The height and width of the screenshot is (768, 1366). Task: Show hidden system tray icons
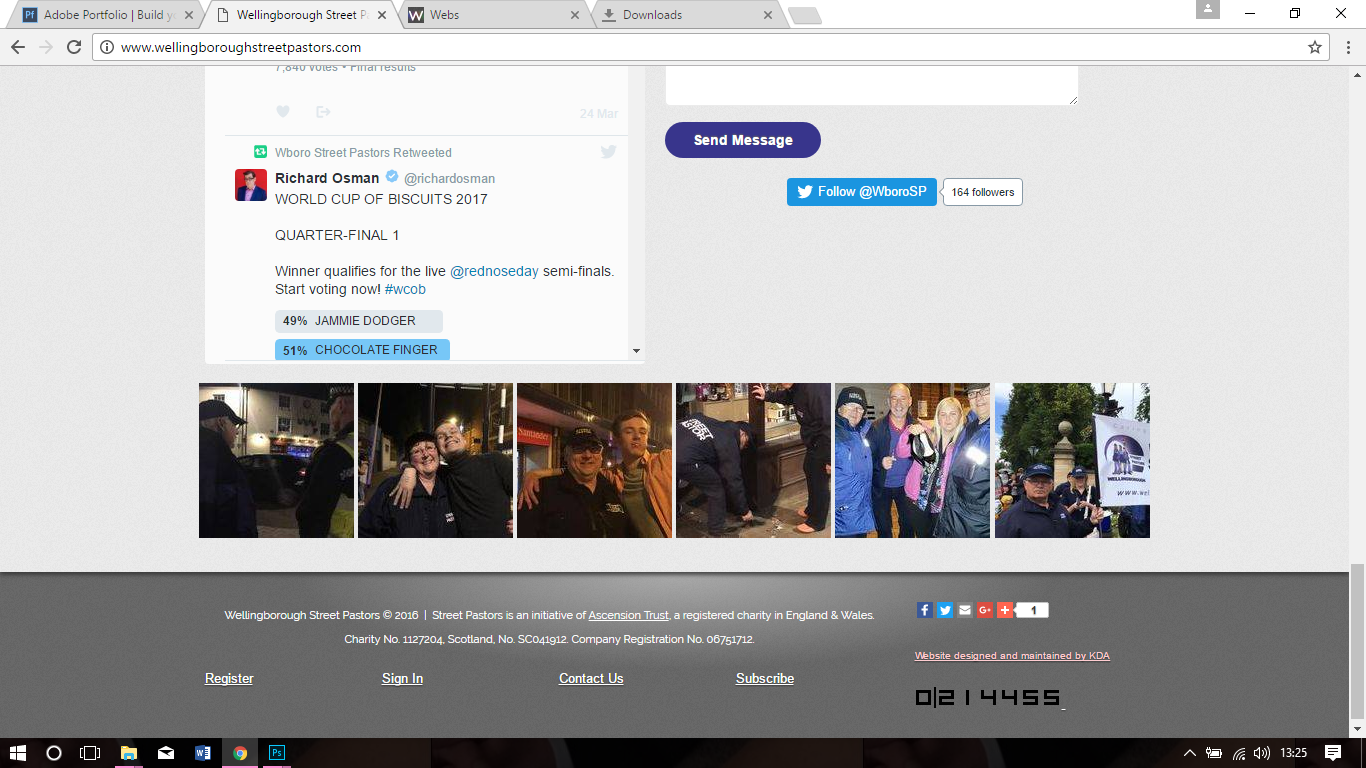[x=1190, y=753]
